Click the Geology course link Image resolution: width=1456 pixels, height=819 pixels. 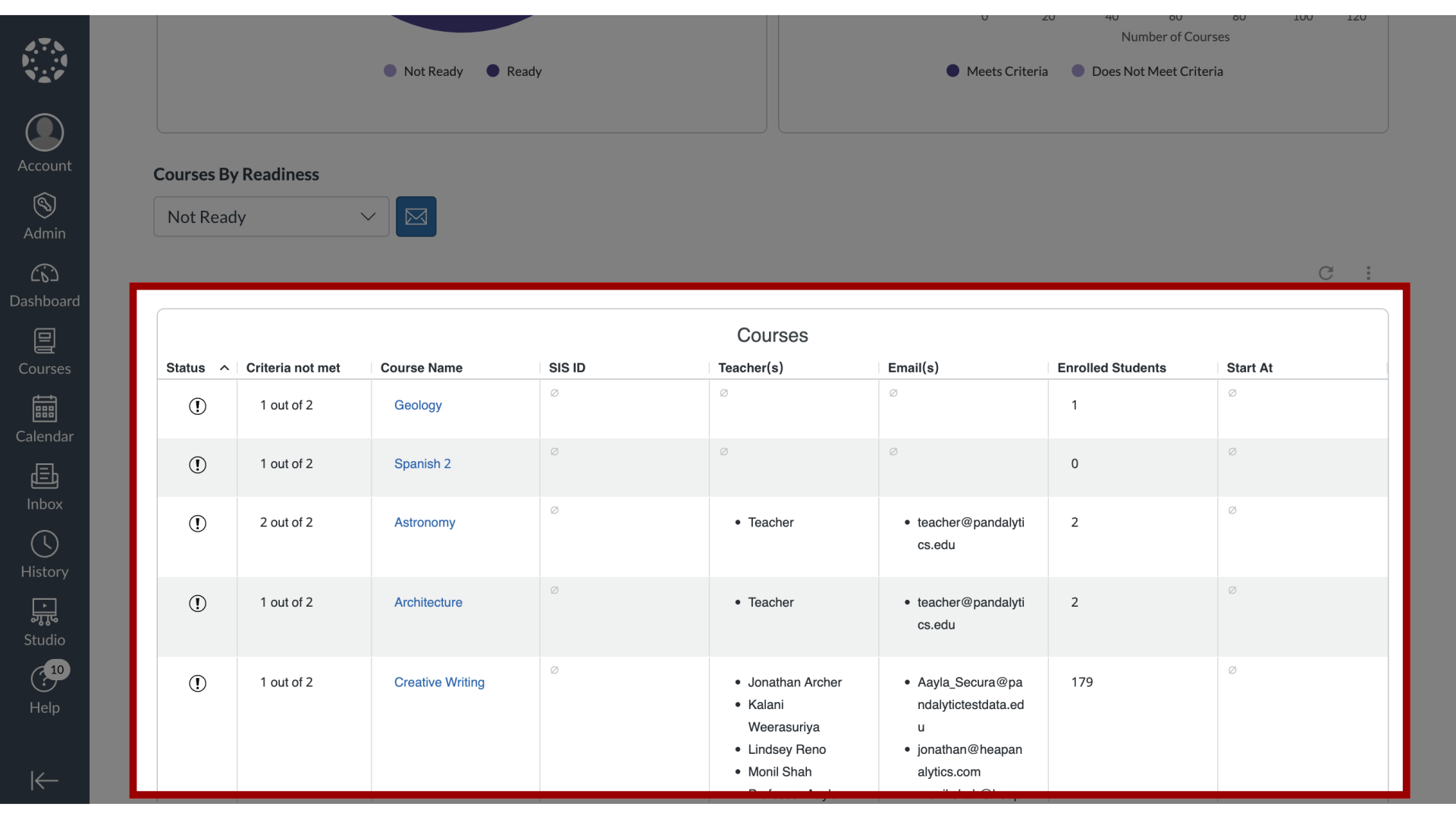click(417, 404)
